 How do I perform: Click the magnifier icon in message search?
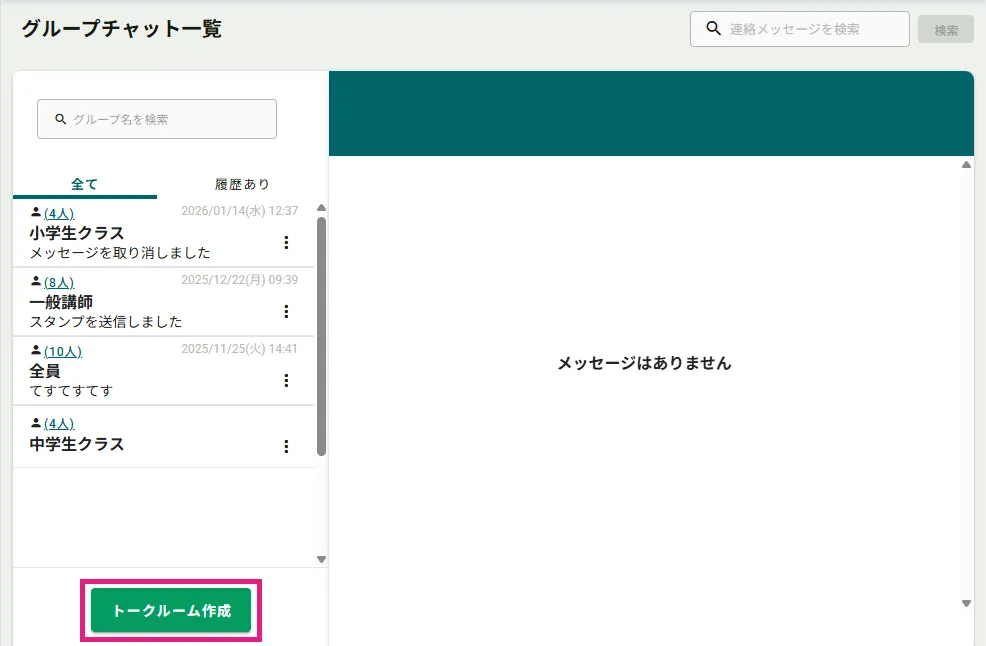click(713, 29)
